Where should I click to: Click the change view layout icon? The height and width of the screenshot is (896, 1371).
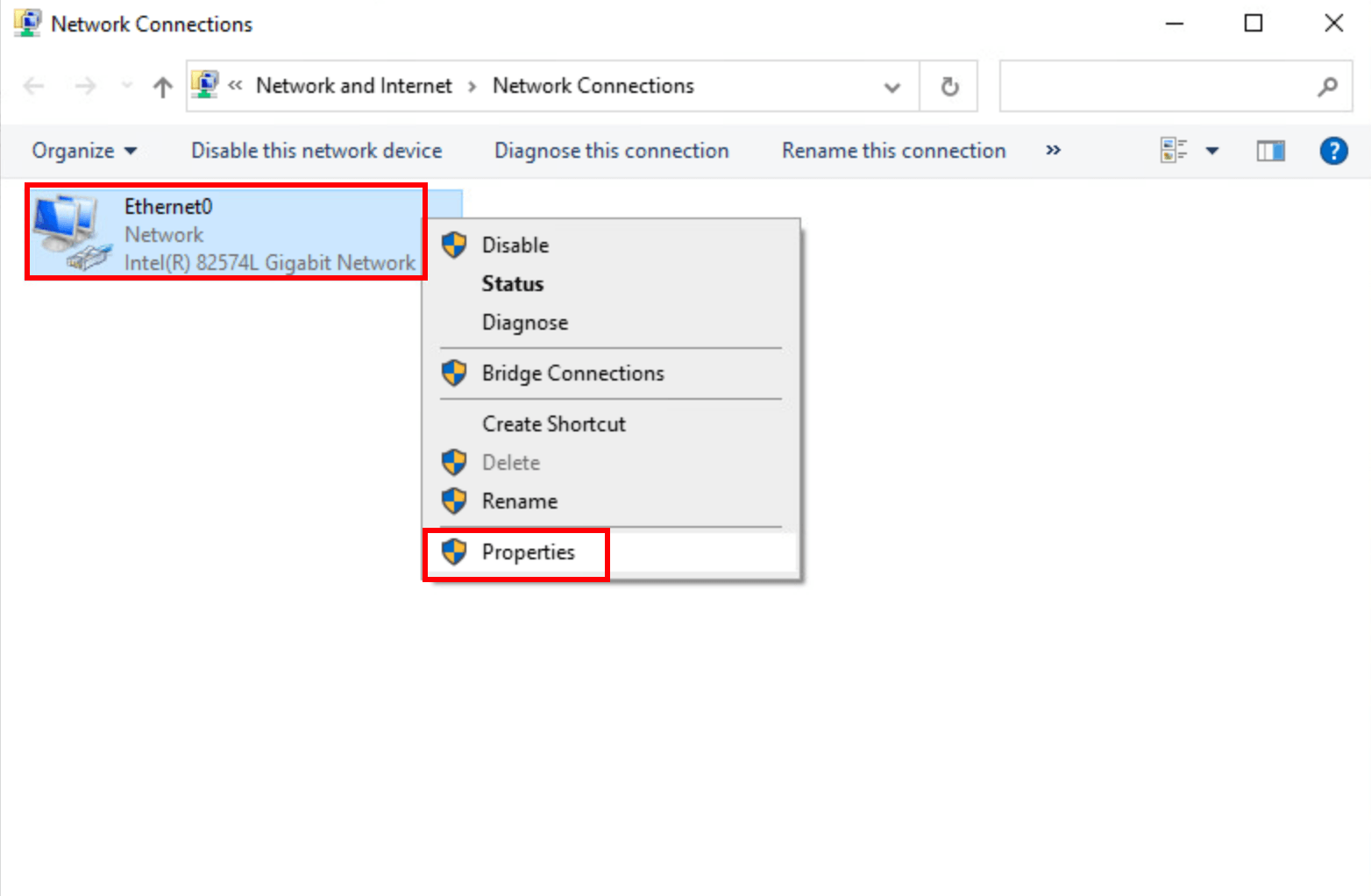[1174, 151]
